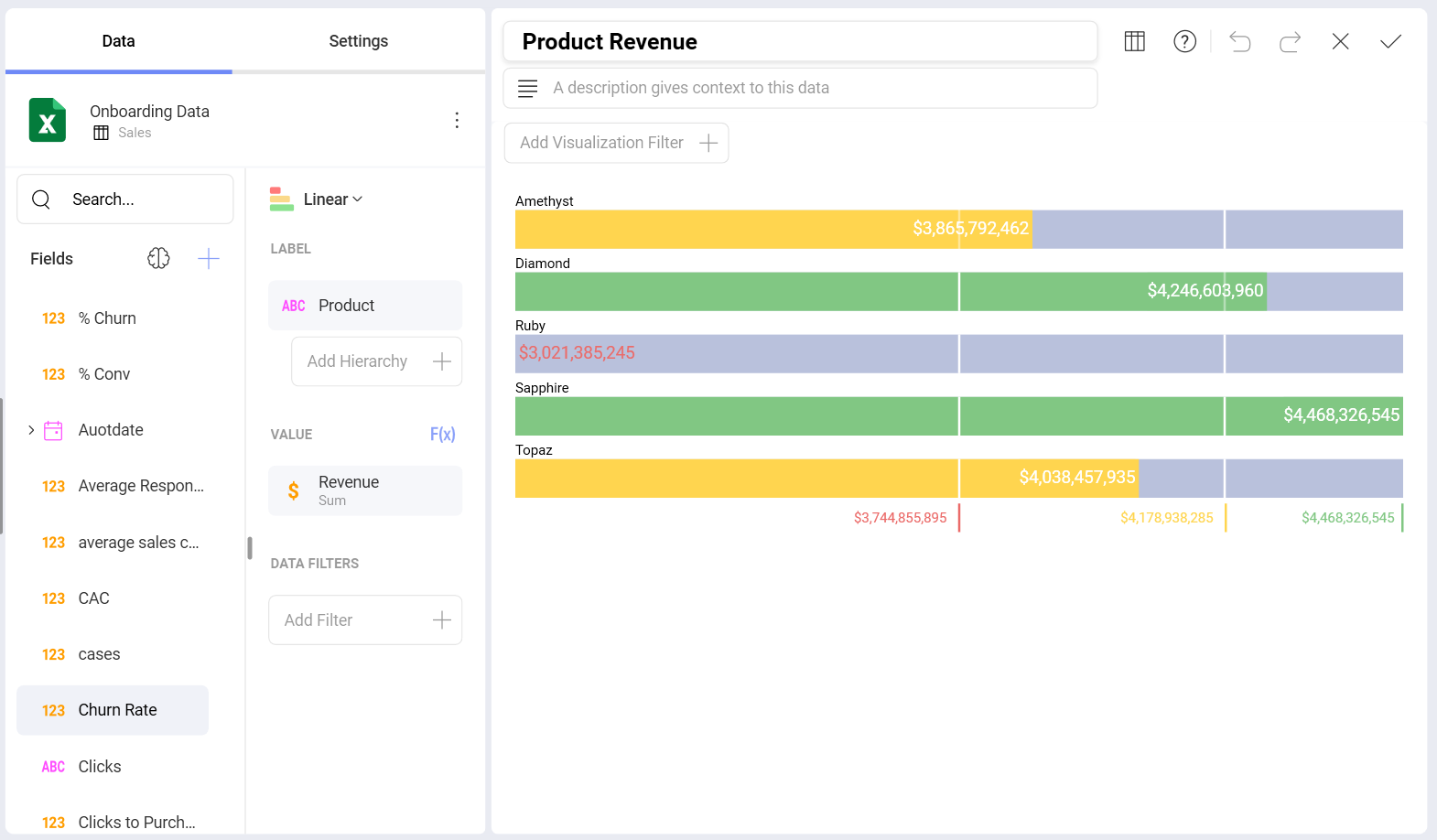Screen dimensions: 1437x840
Task: Click the Add Hierarchy button
Action: (376, 361)
